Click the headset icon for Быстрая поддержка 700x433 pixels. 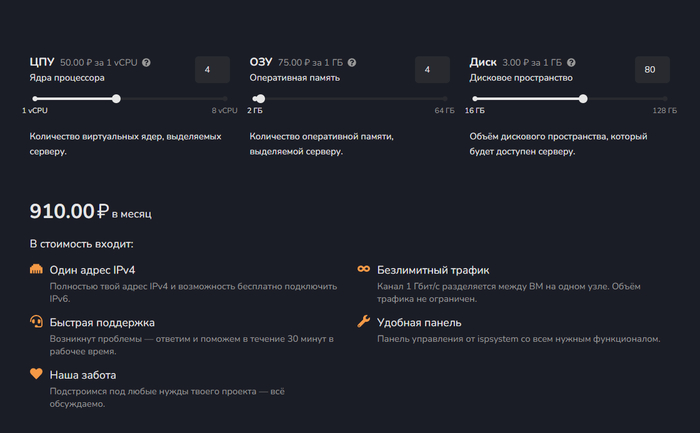[37, 322]
